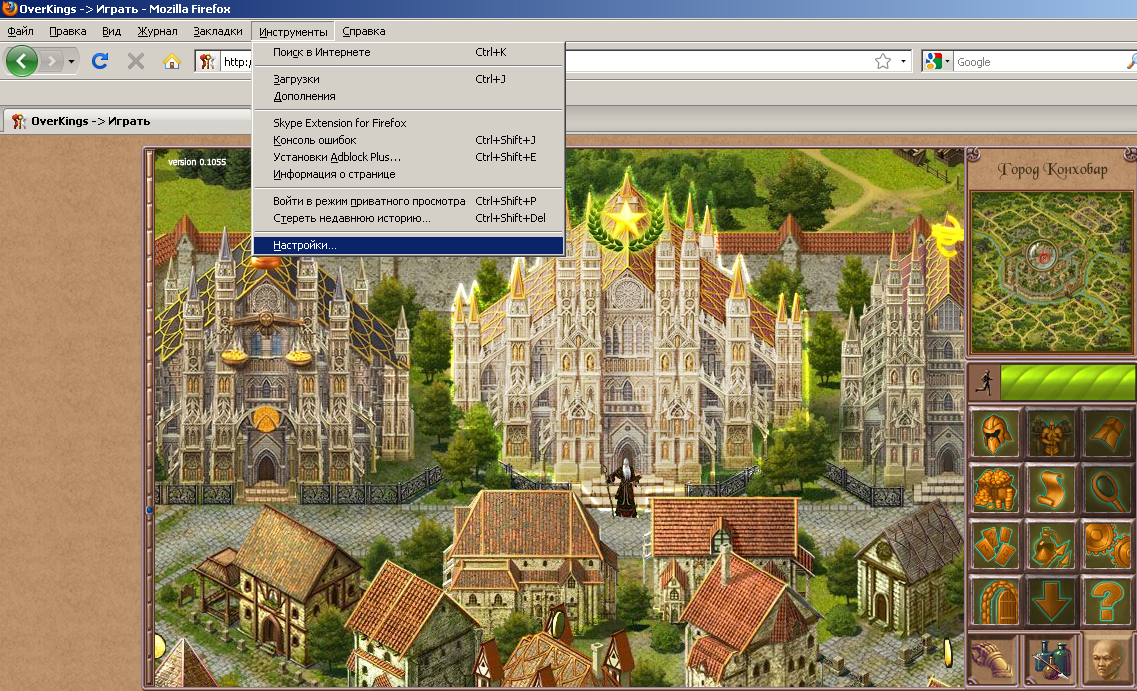Open the gears settings icon in game panel
Viewport: 1137px width, 691px height.
1108,545
